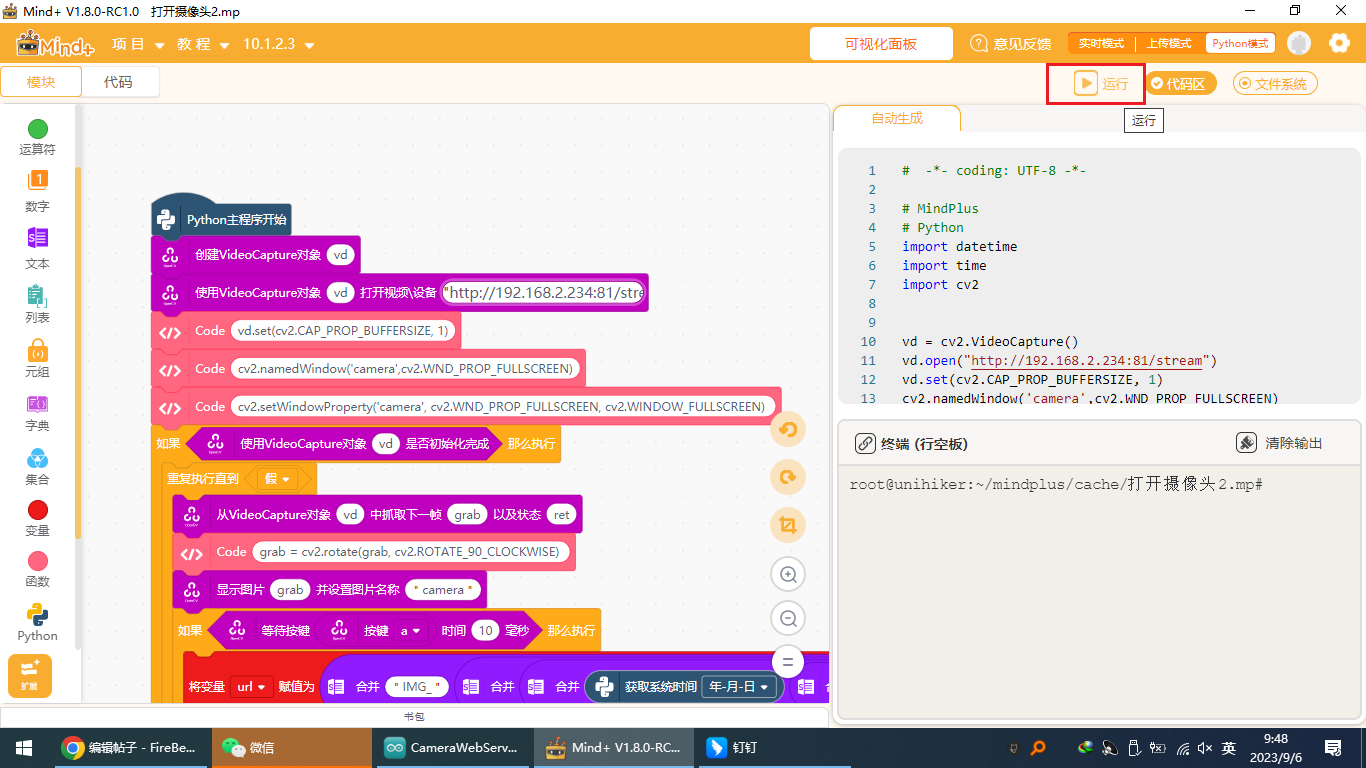Viewport: 1366px width, 768px height.
Task: Undo last action on workspace
Action: click(x=788, y=430)
